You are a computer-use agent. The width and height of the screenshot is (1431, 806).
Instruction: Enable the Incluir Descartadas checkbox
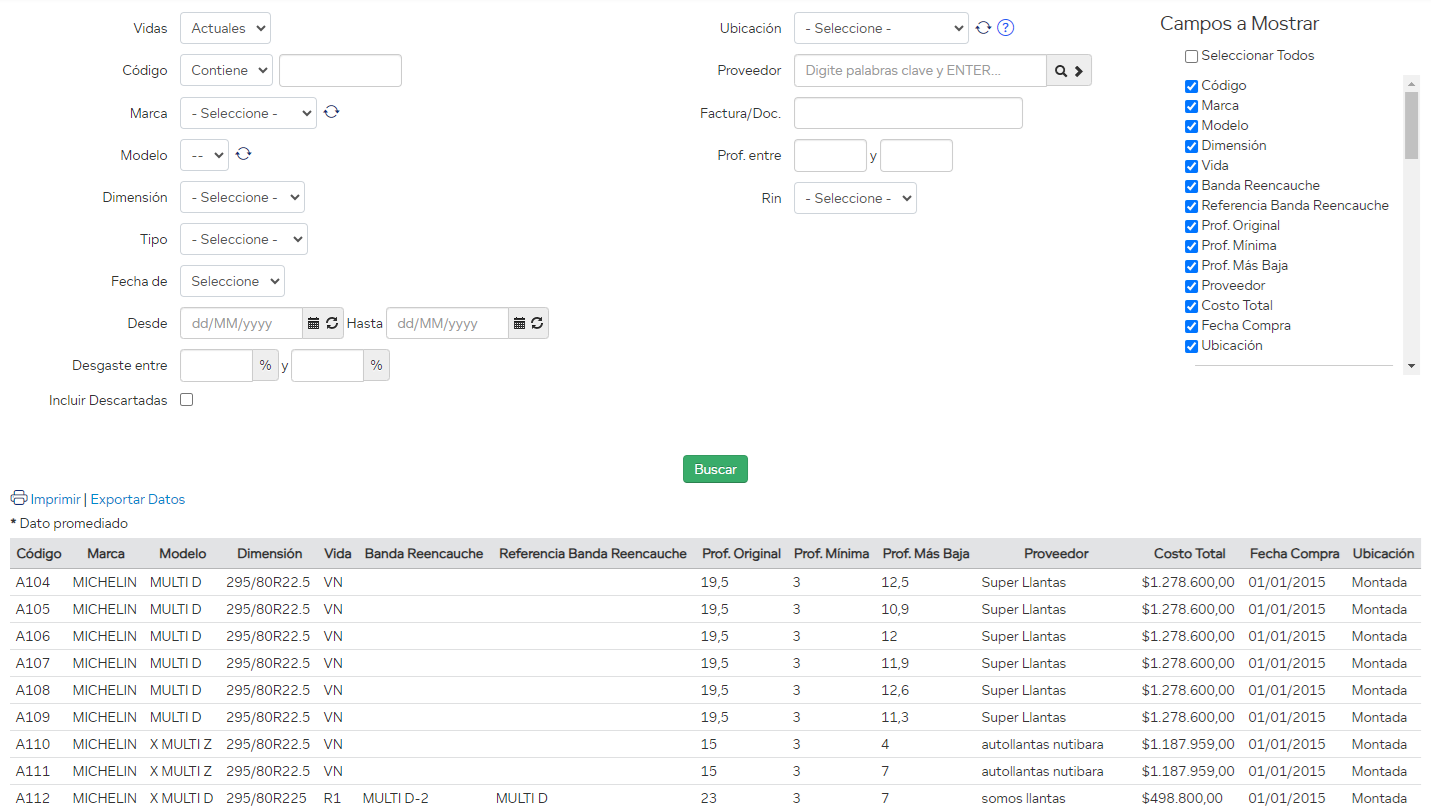(x=186, y=400)
